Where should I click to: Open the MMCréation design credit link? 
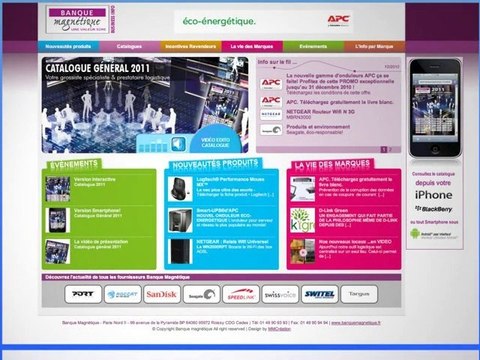pyautogui.click(x=279, y=329)
